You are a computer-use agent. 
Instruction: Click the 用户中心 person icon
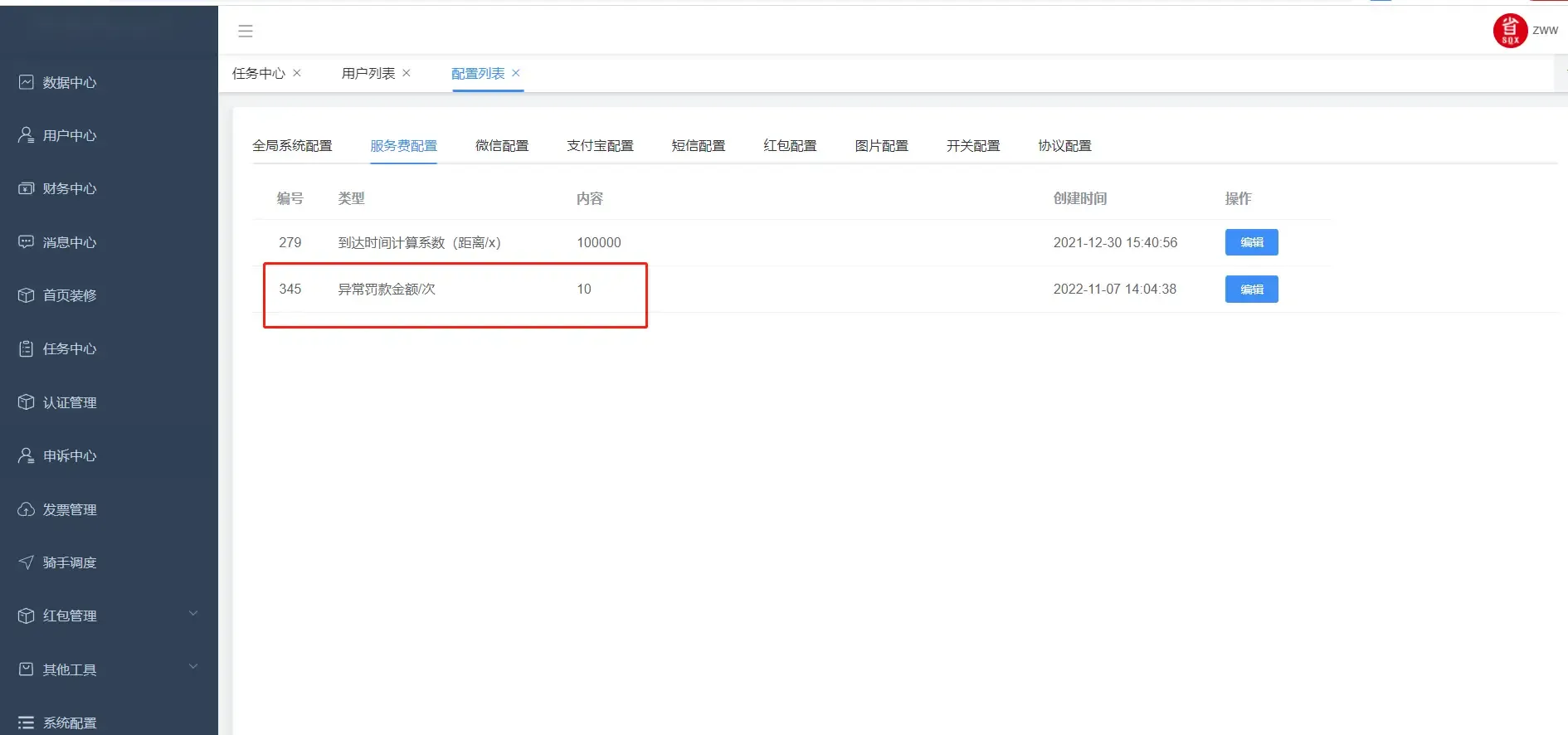pyautogui.click(x=27, y=135)
